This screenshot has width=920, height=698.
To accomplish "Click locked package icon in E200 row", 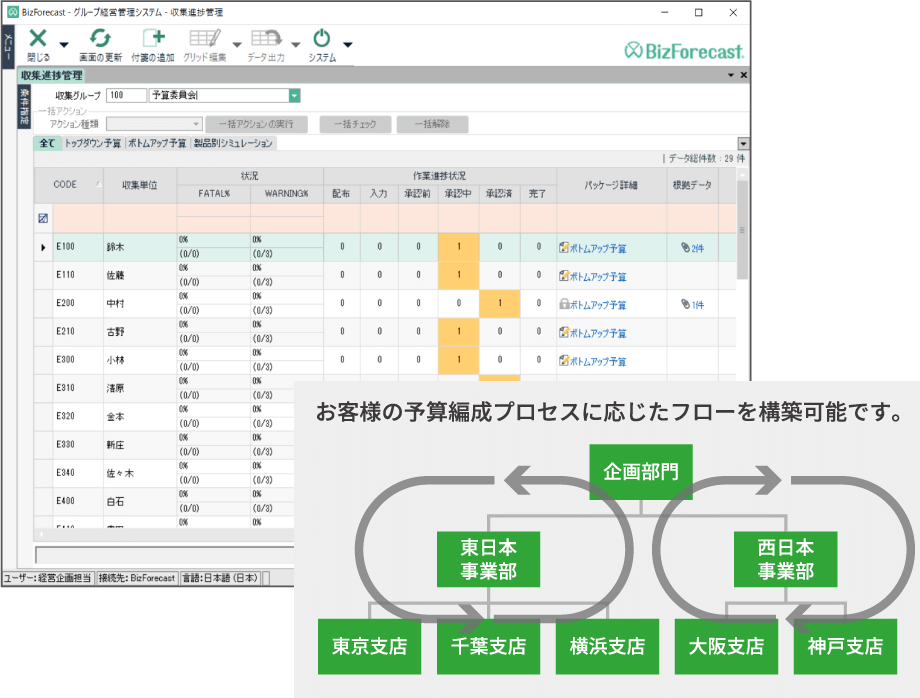I will click(564, 304).
